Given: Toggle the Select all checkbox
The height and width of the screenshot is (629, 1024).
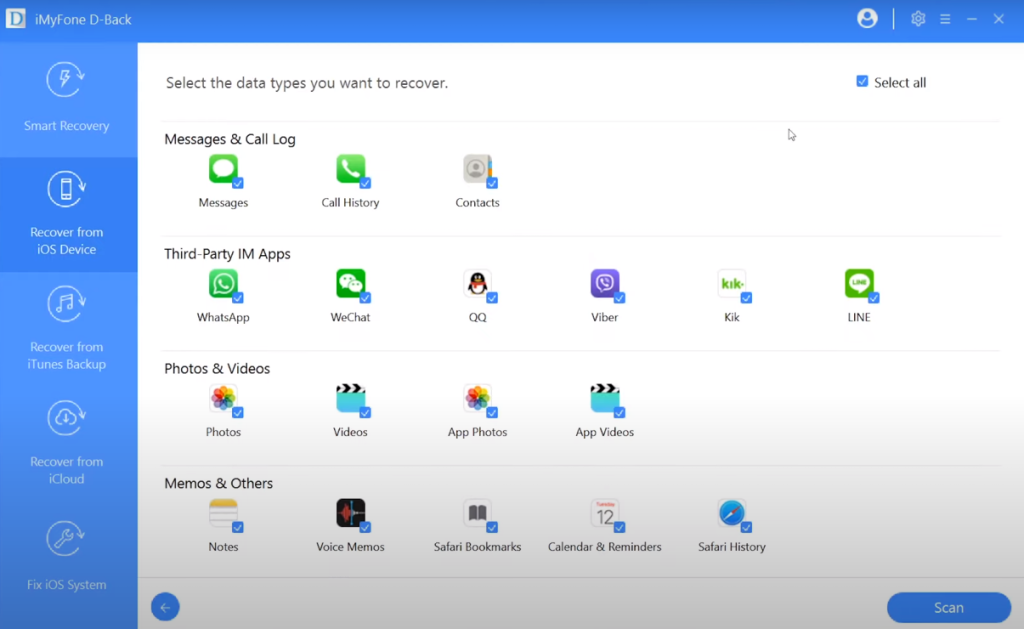Looking at the screenshot, I should (x=862, y=82).
